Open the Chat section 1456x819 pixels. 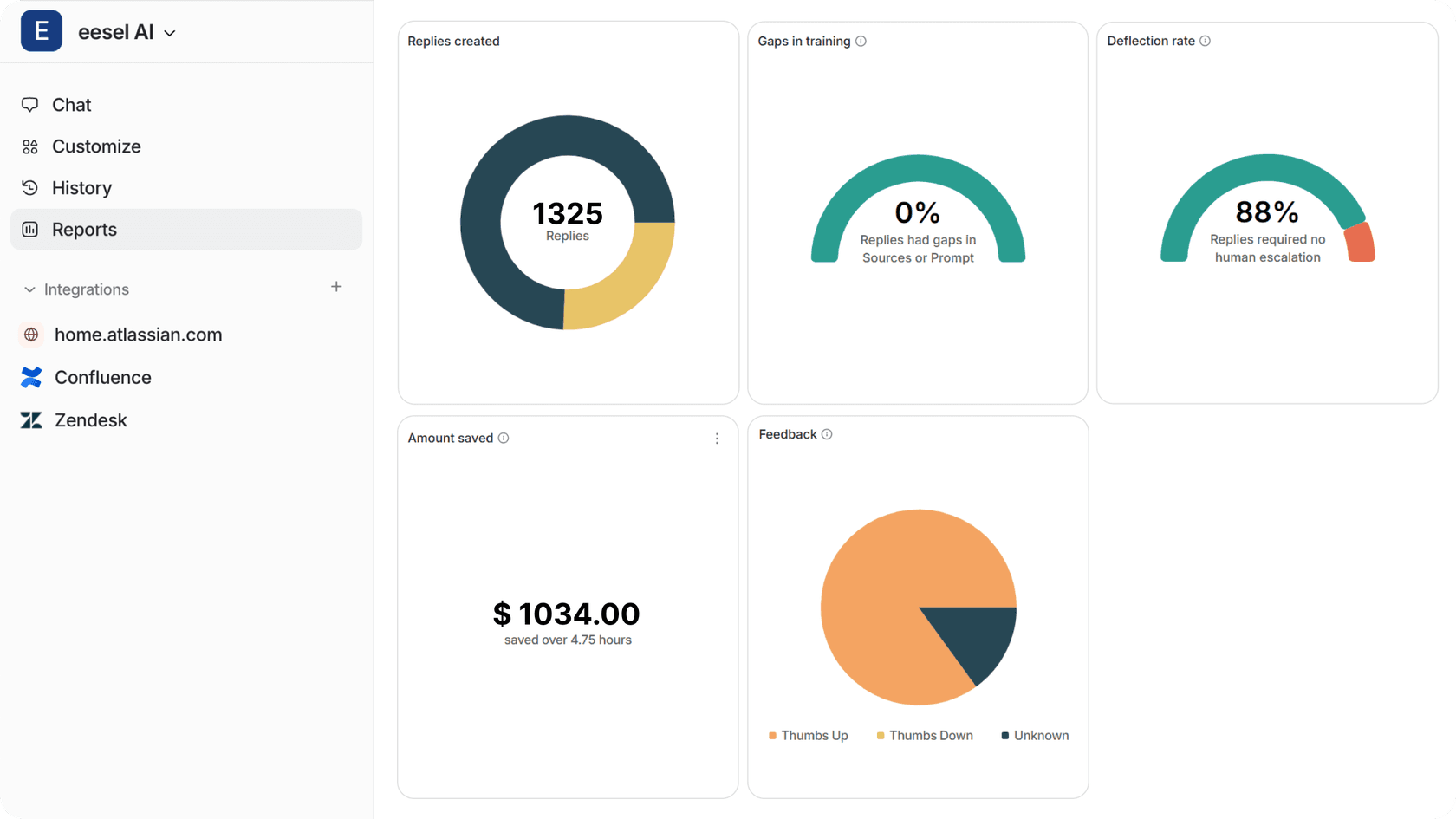click(71, 105)
